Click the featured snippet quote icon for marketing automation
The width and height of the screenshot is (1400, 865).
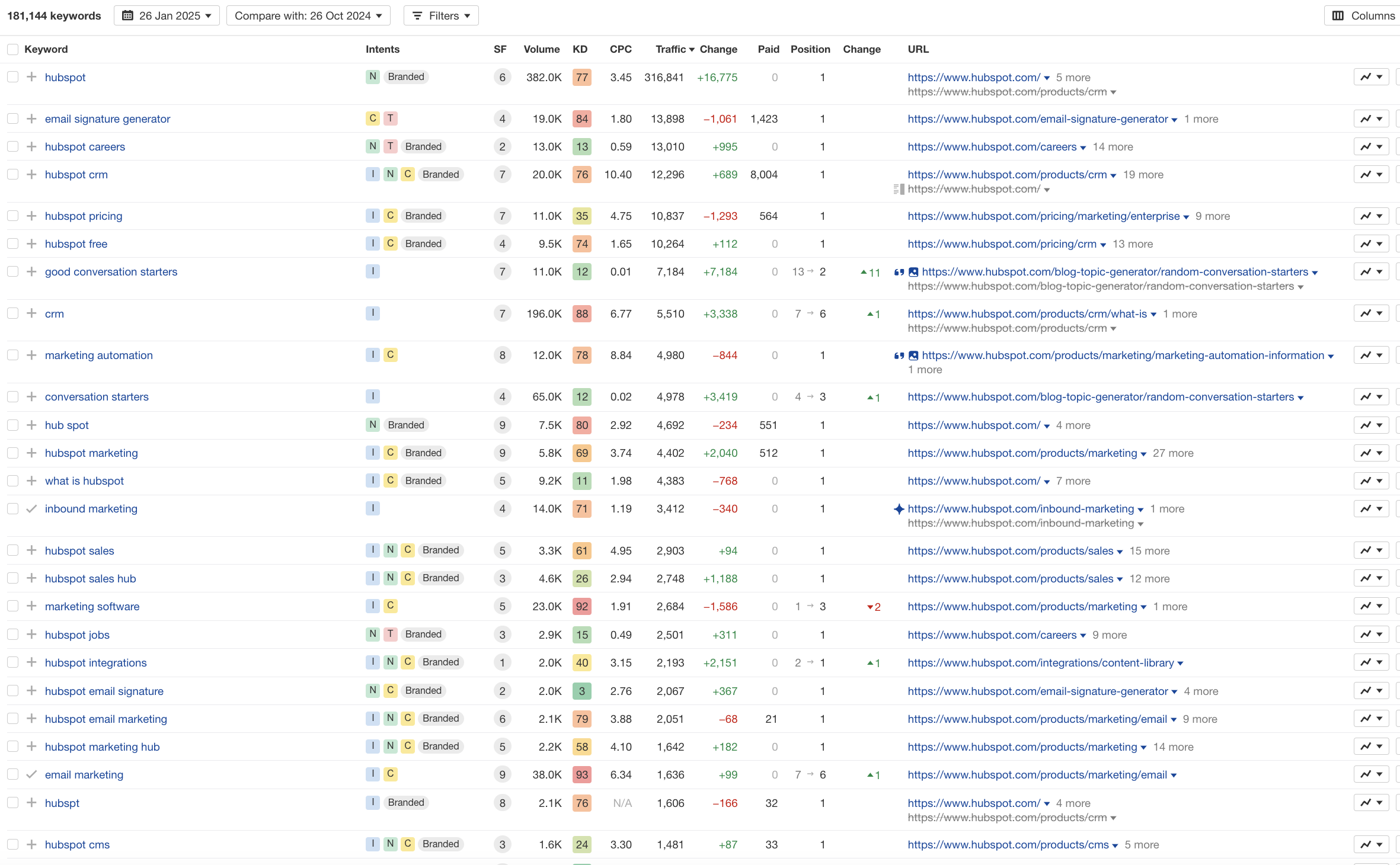pyautogui.click(x=899, y=355)
